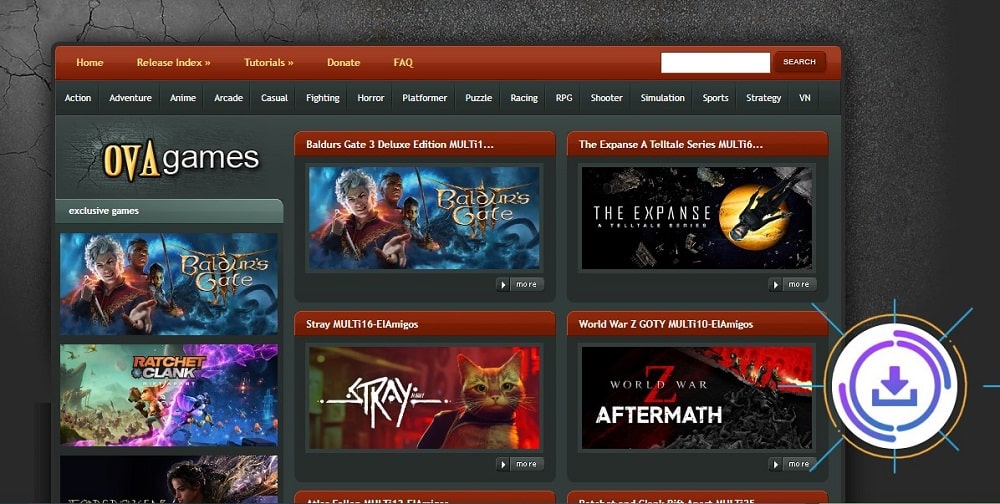1000x504 pixels.
Task: Select the Casual genre tab
Action: click(274, 98)
